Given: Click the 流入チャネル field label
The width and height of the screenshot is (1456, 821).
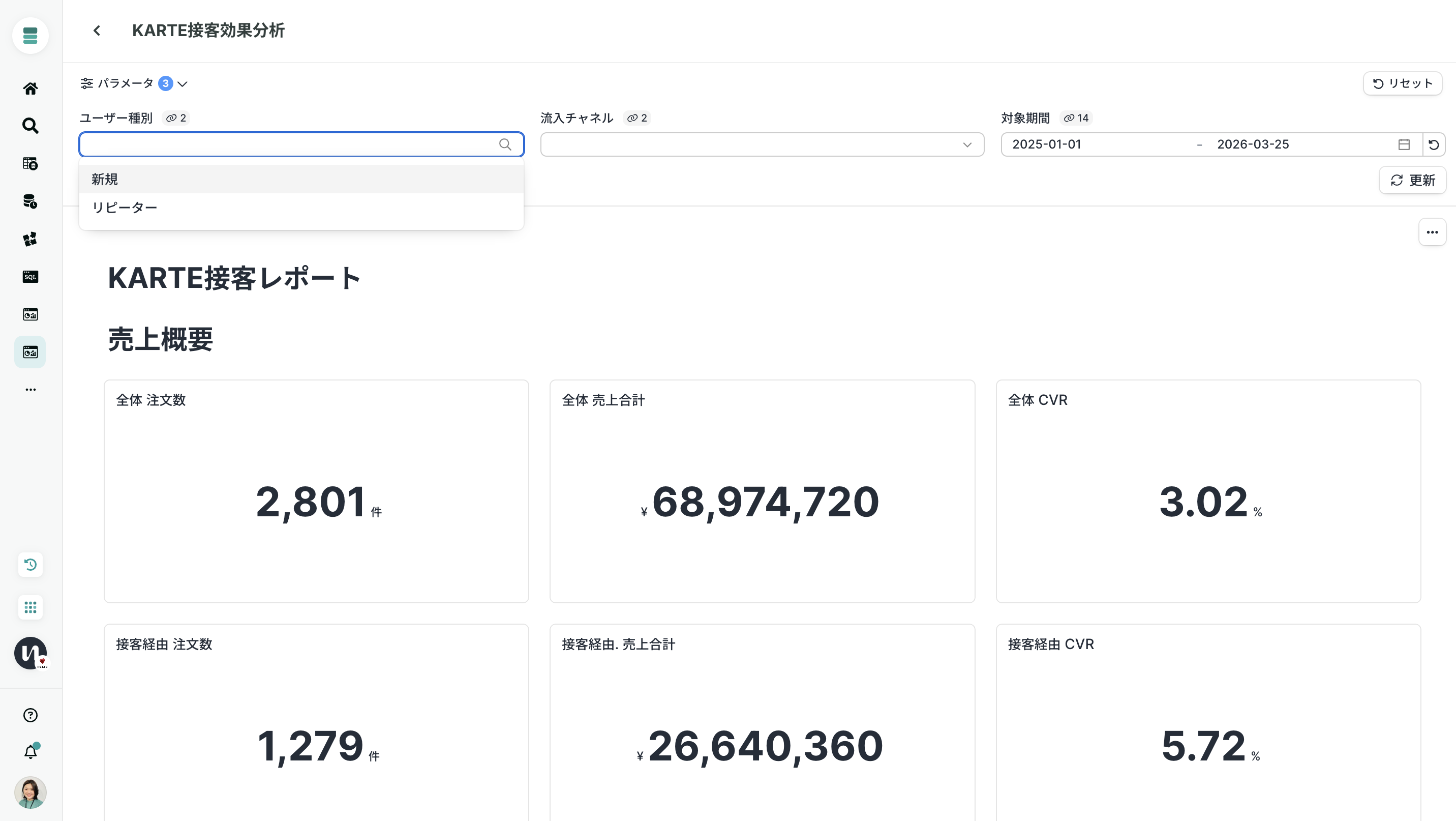Looking at the screenshot, I should click(x=577, y=118).
